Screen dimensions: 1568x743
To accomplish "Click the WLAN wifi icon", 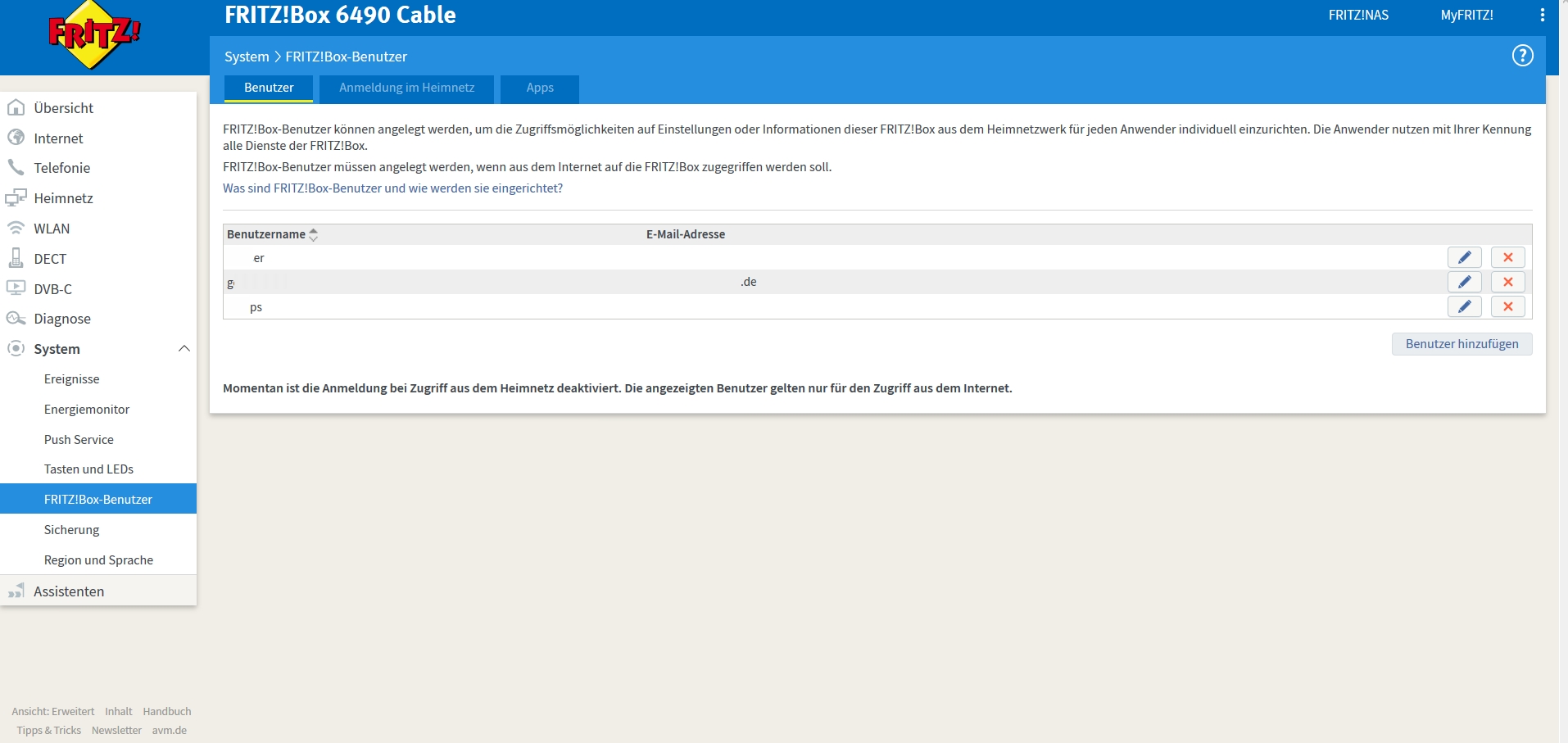I will click(x=16, y=228).
